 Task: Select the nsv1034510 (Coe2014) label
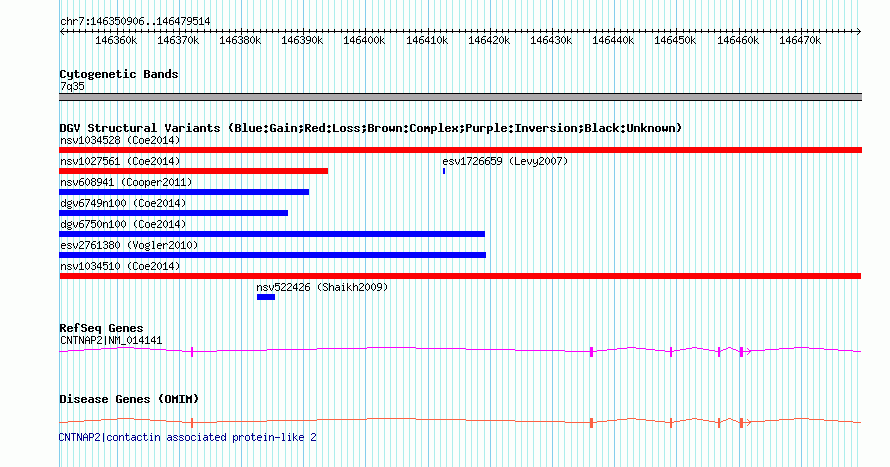tap(120, 267)
